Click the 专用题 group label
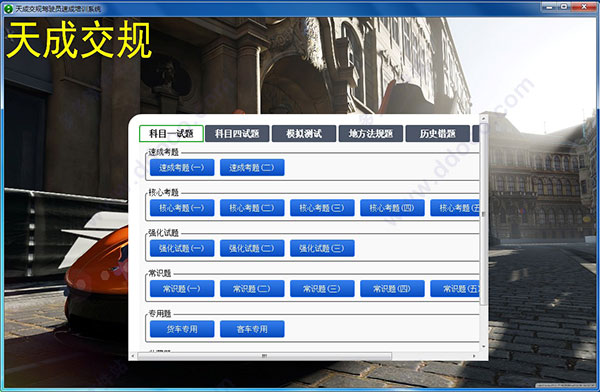 pyautogui.click(x=160, y=314)
